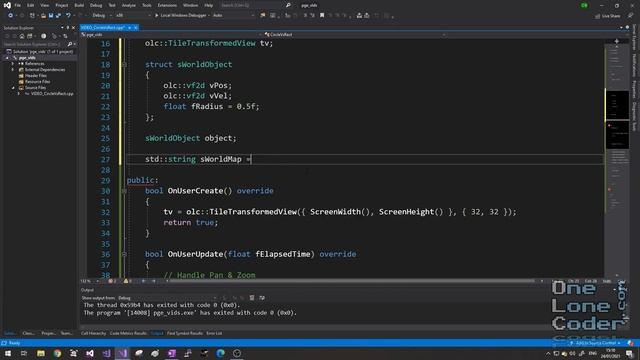Click the error count indicator

[111, 281]
